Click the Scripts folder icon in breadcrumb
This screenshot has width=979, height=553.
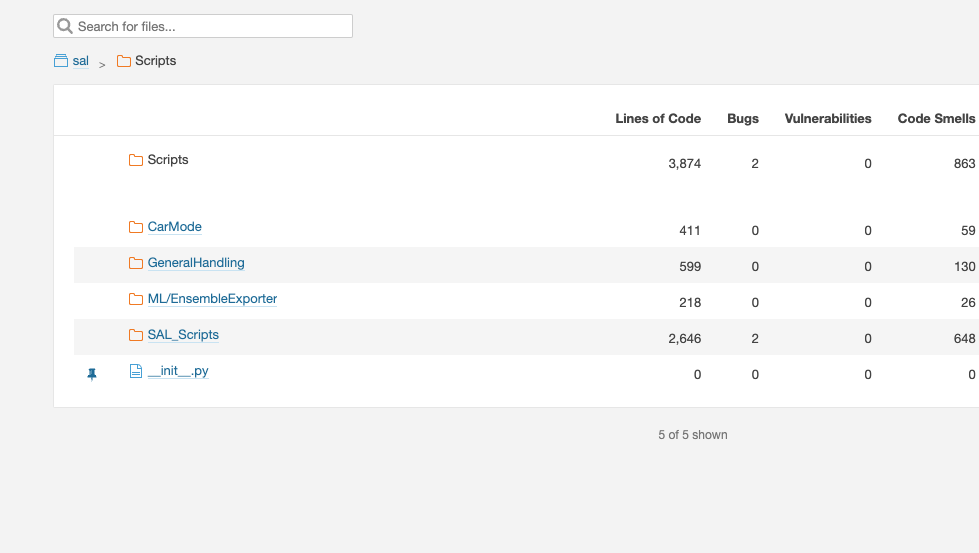pos(124,61)
